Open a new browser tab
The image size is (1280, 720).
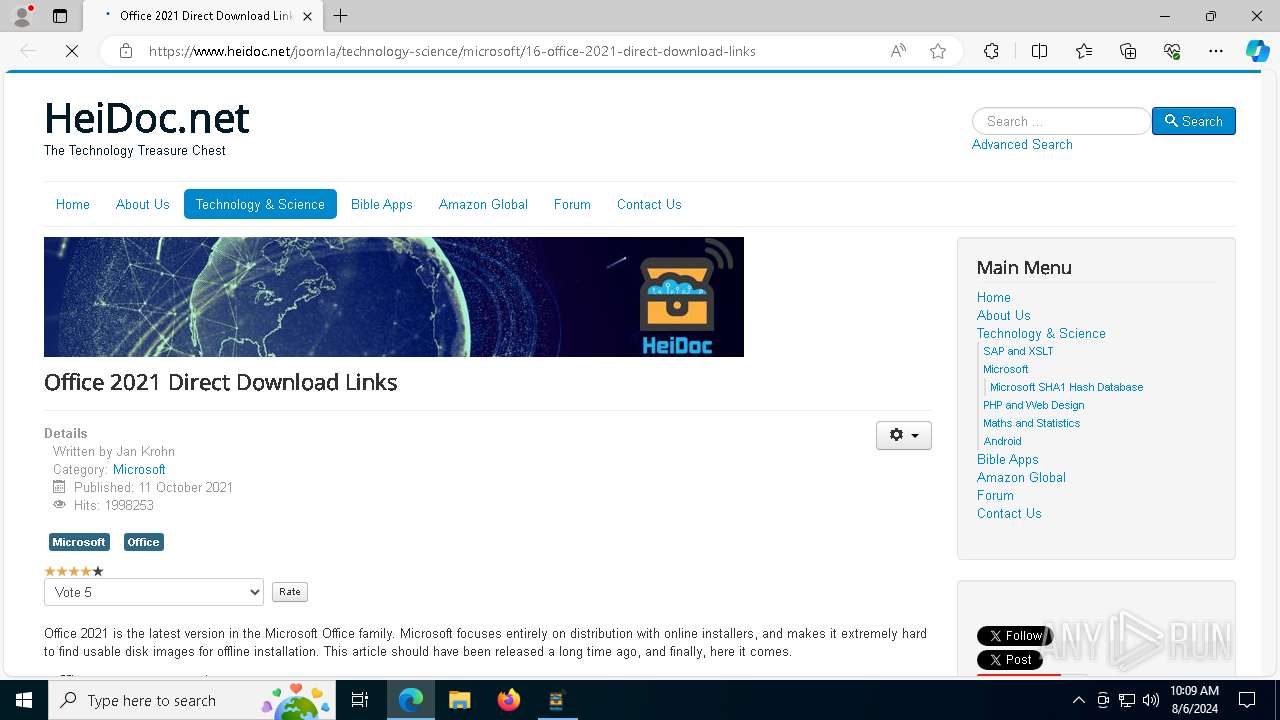point(341,16)
